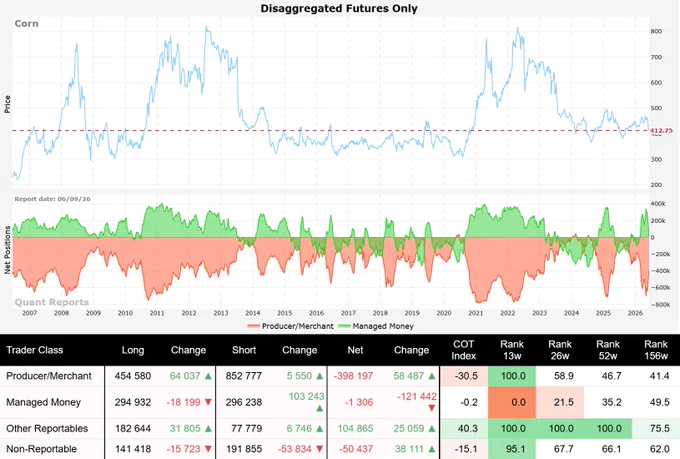This screenshot has width=680, height=459.
Task: Click Producer/Merchant long value 454 580
Action: [x=133, y=376]
